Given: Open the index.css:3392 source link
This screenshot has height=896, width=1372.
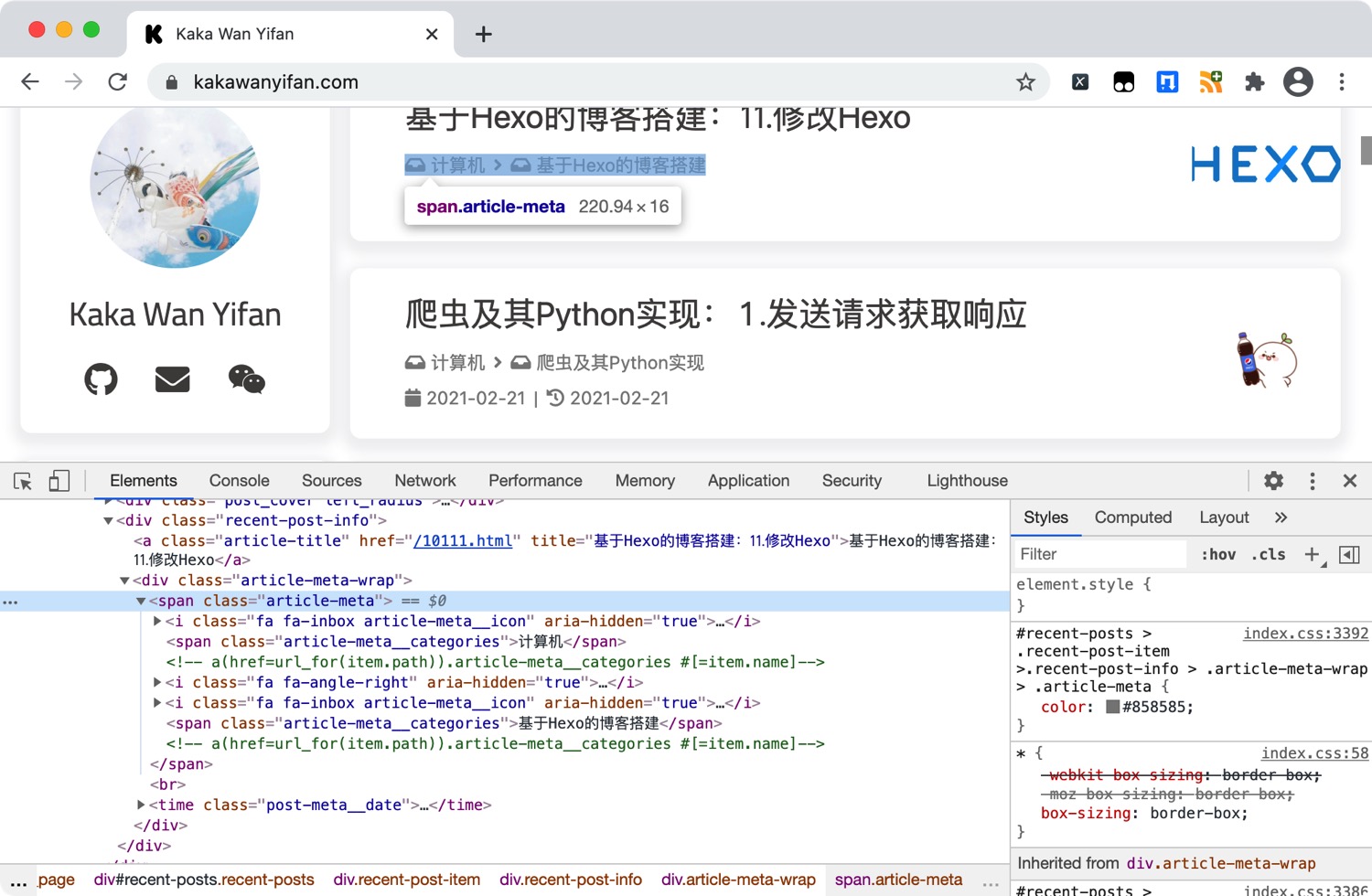Looking at the screenshot, I should [1305, 633].
